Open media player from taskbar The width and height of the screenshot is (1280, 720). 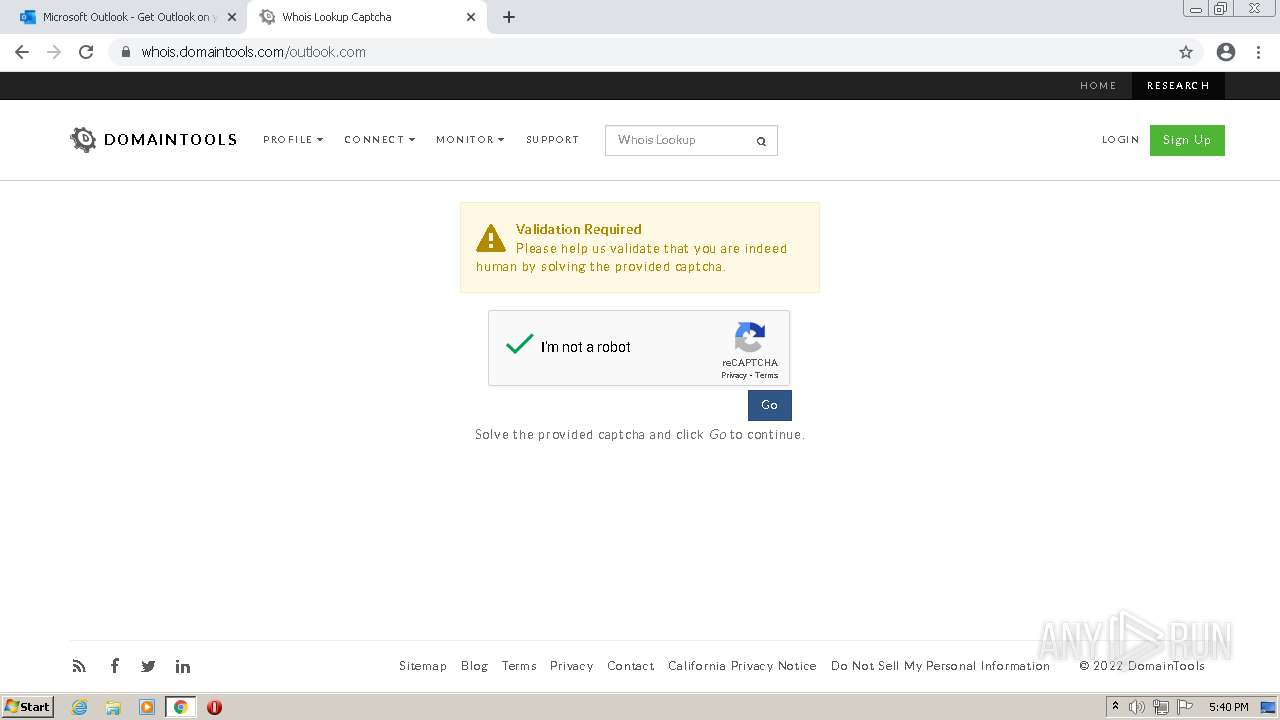(147, 707)
